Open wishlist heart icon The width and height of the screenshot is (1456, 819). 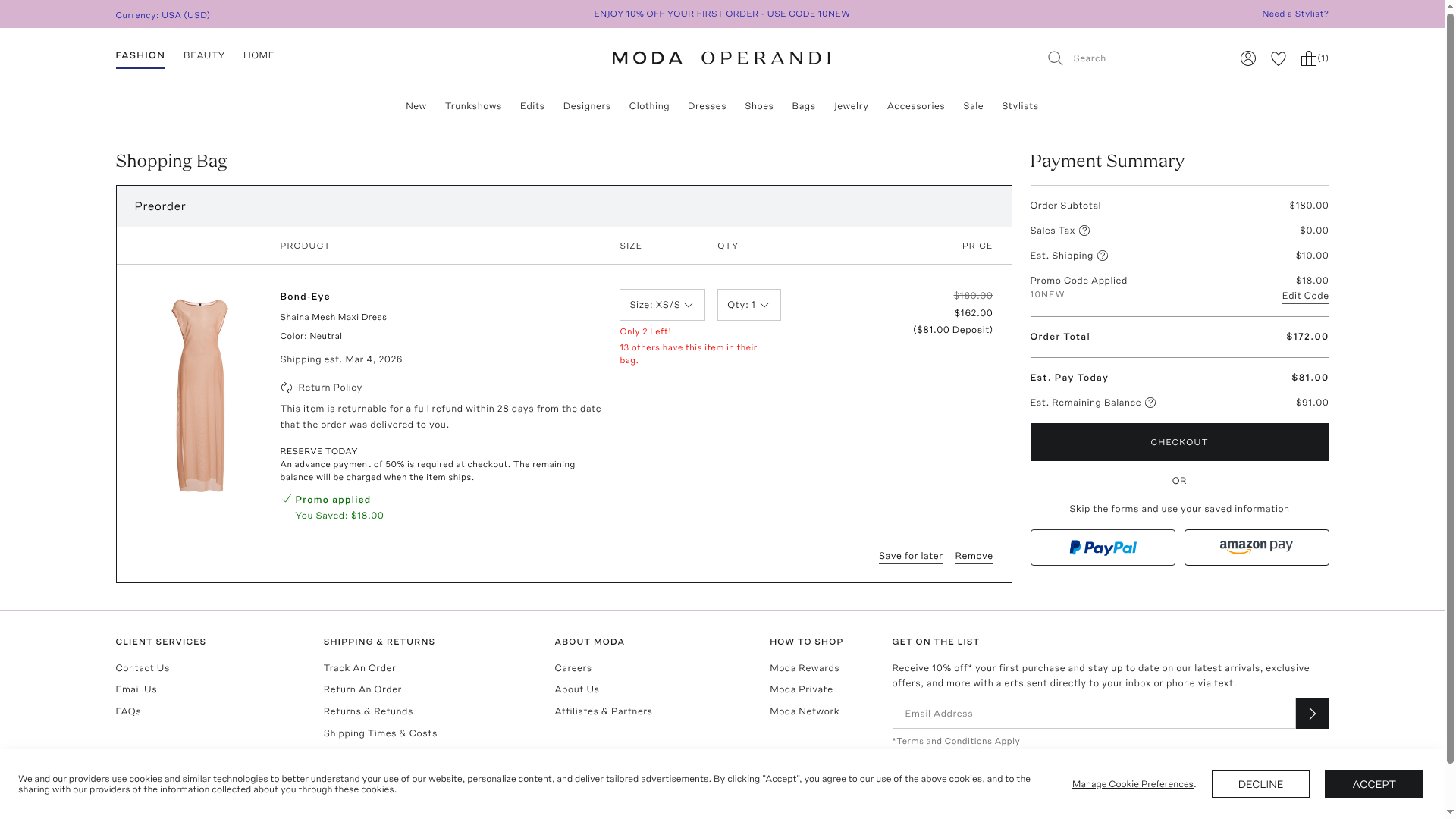point(1279,58)
